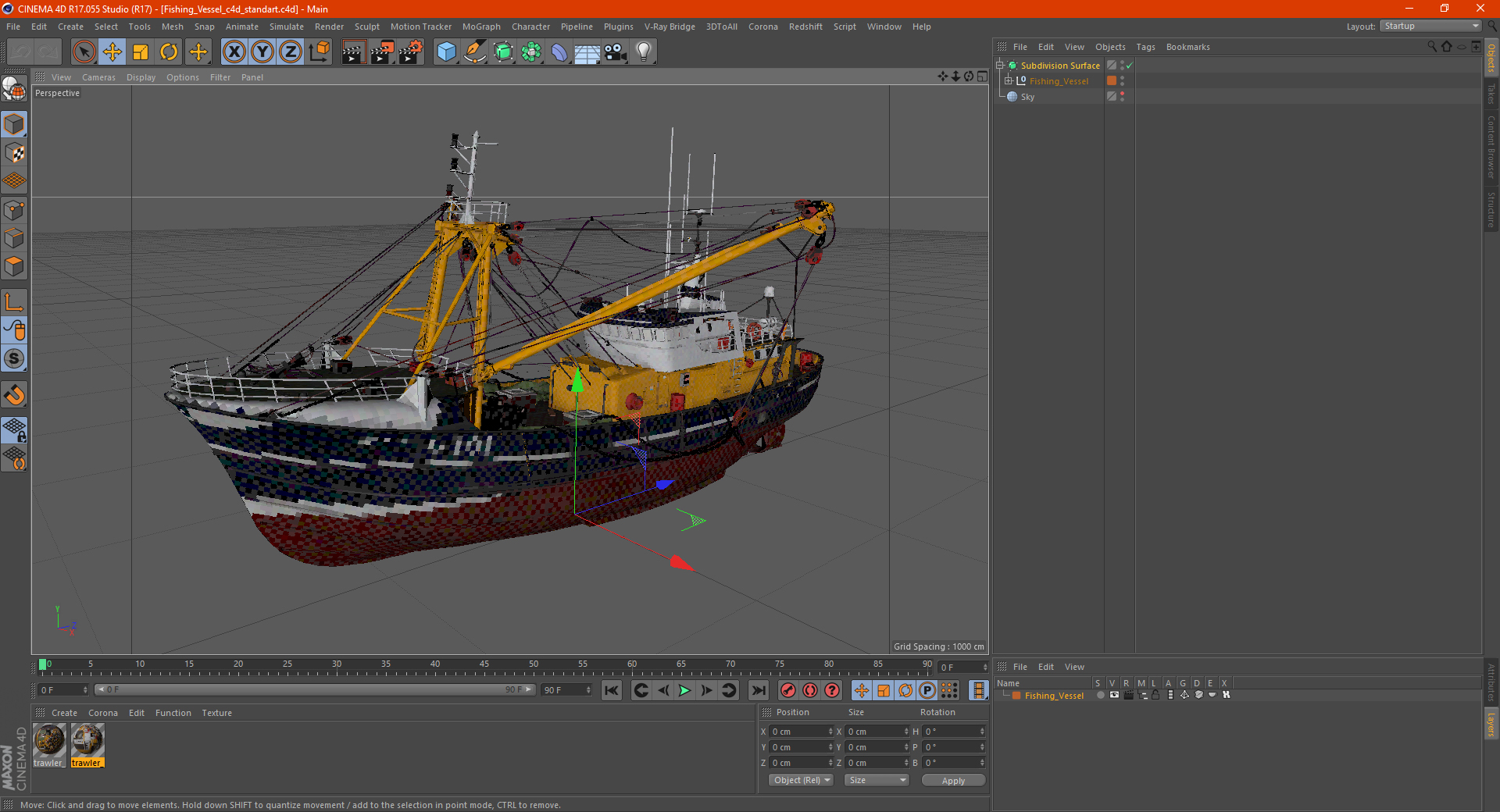Click the layer color swatch in Layers panel

(1016, 696)
